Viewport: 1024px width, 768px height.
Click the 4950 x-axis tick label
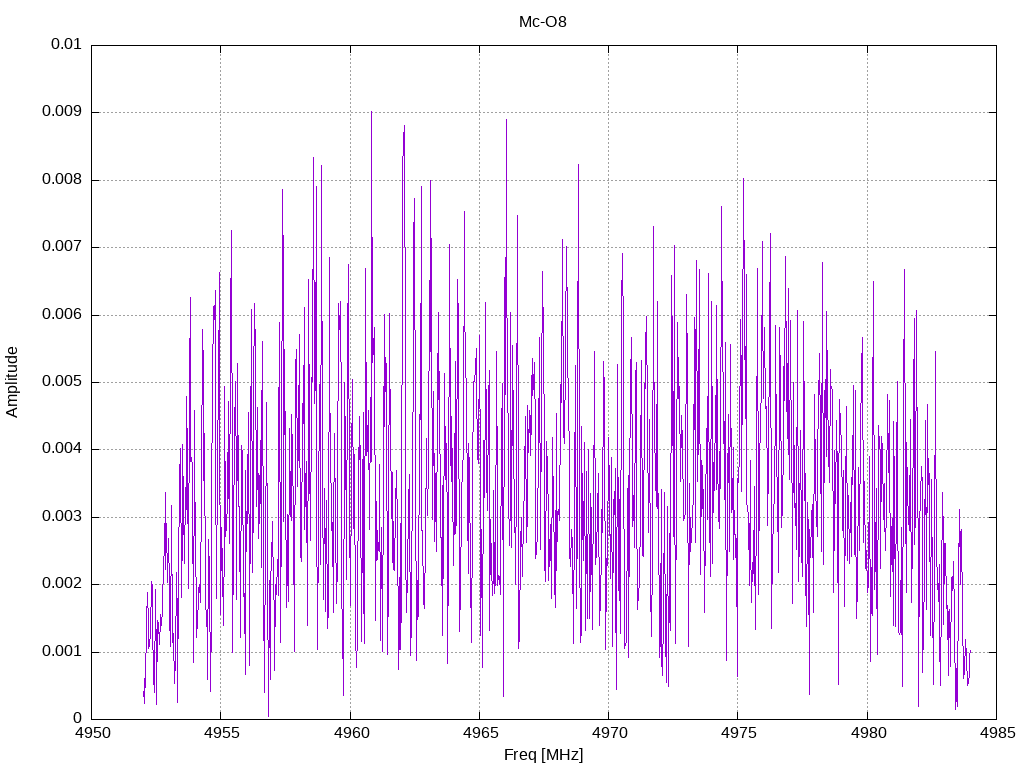tap(93, 733)
